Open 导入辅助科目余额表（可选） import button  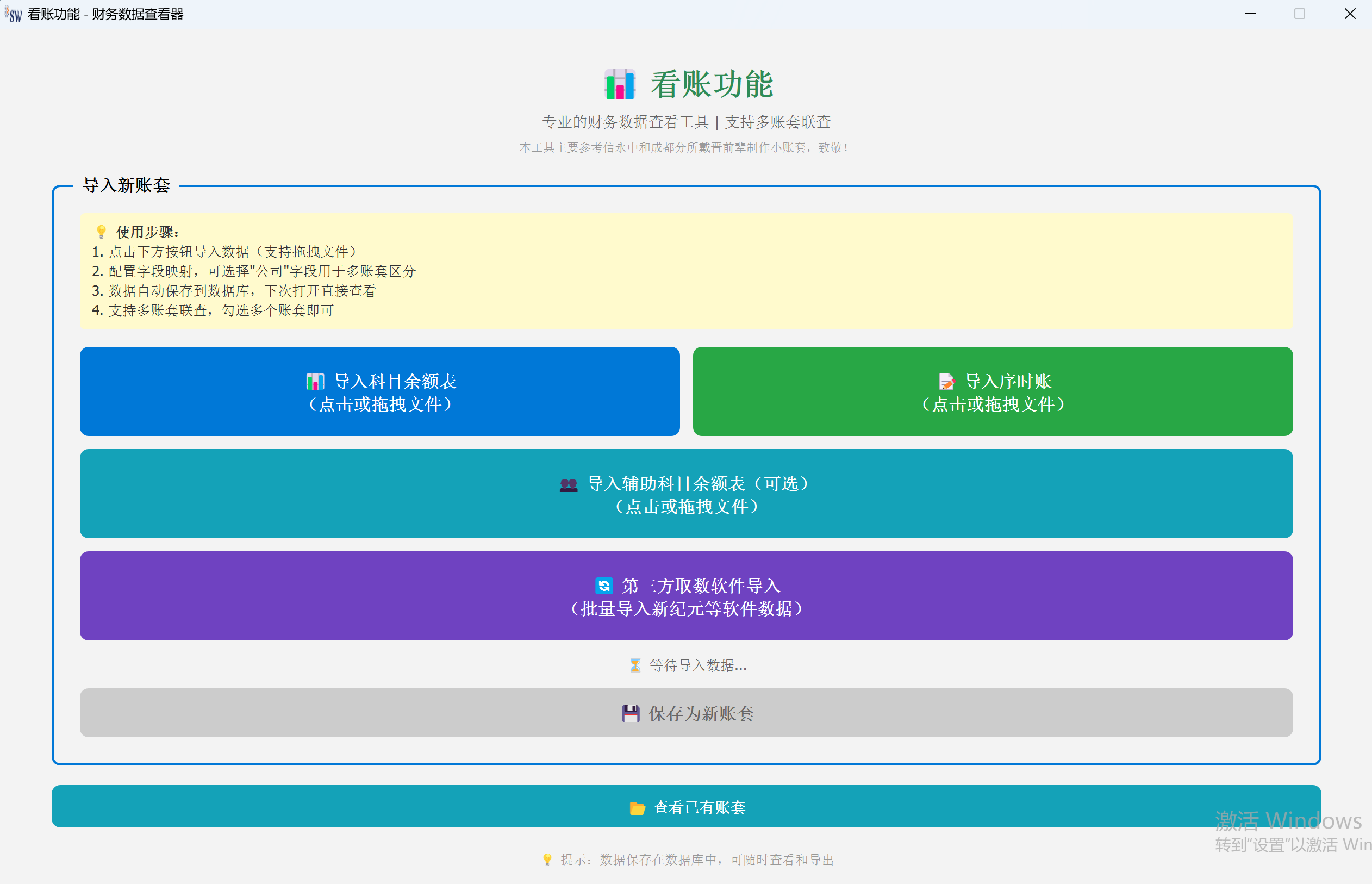685,494
